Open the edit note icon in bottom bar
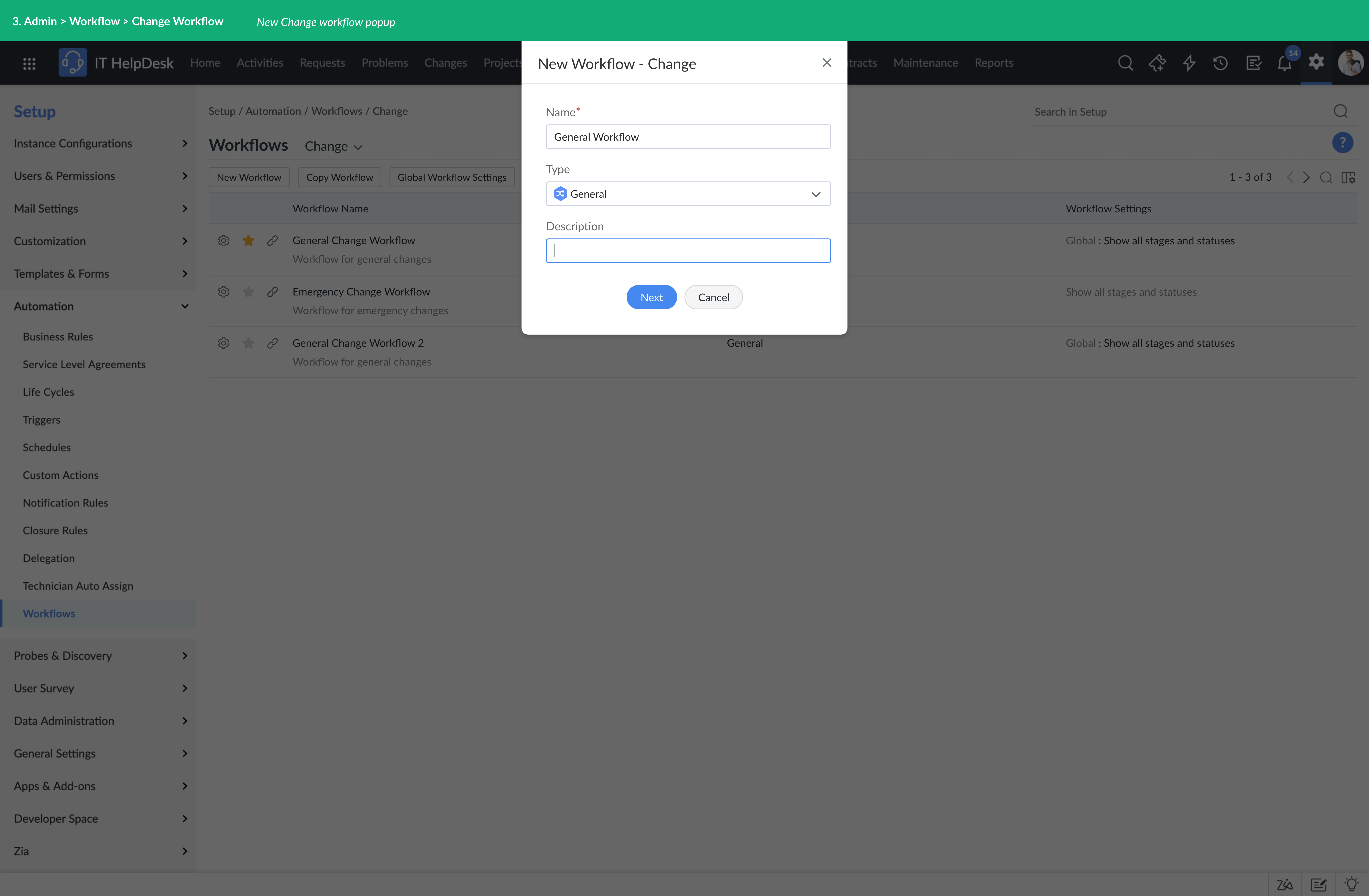 1318,885
